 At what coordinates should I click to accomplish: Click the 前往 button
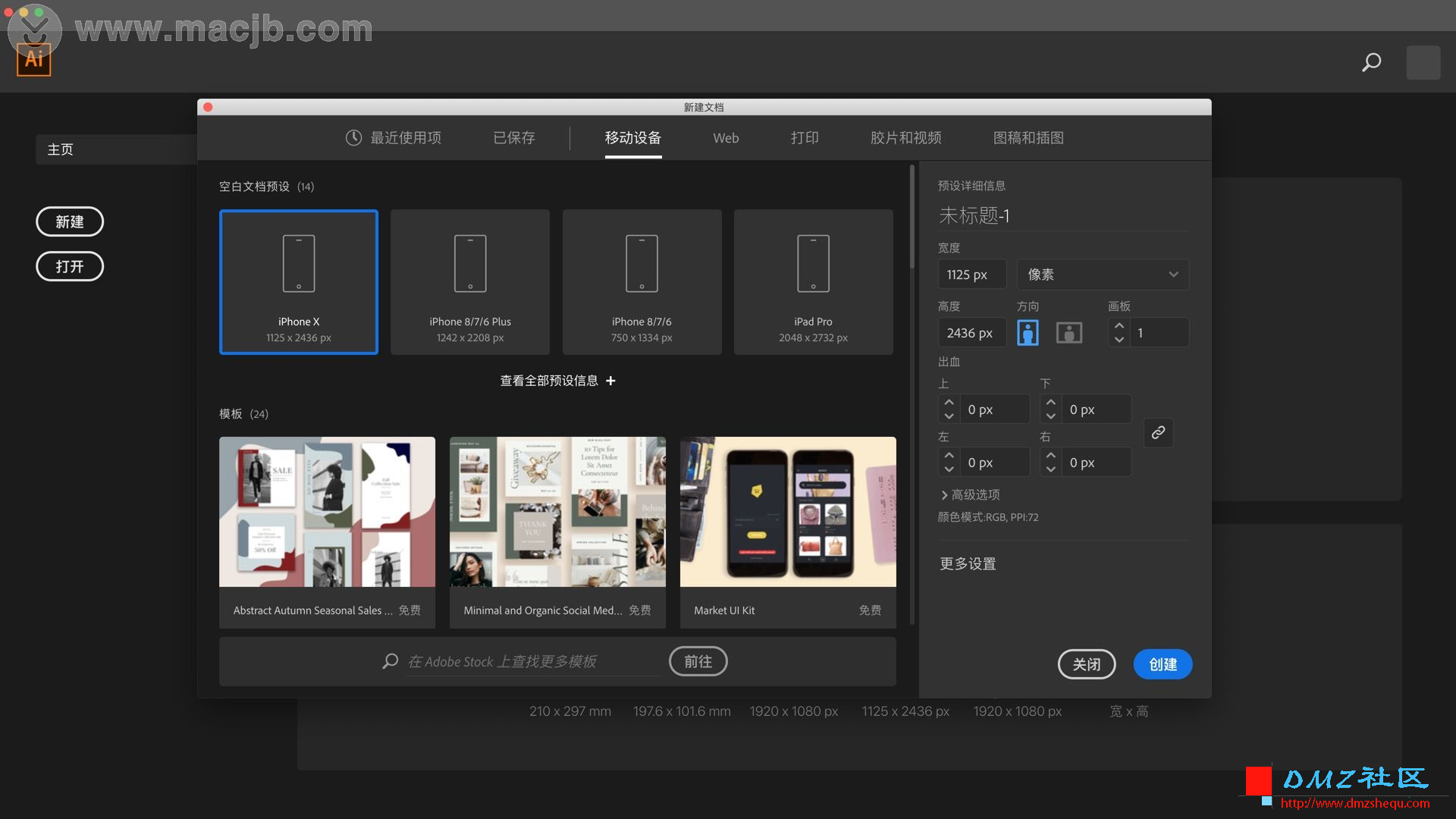coord(698,661)
